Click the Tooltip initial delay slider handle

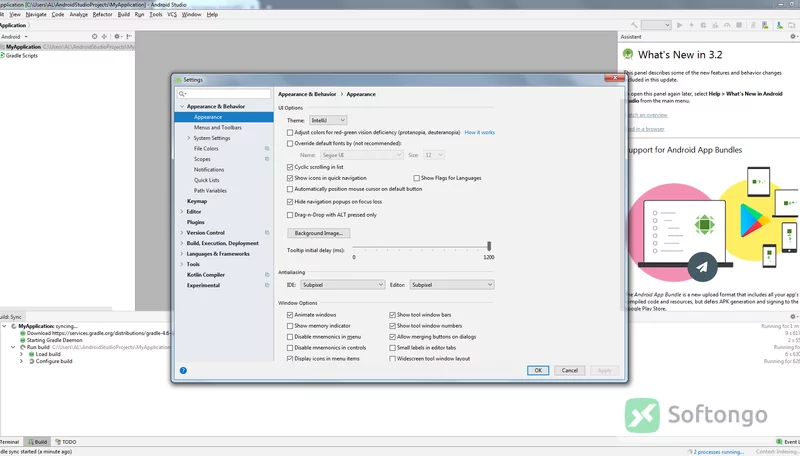click(x=489, y=246)
